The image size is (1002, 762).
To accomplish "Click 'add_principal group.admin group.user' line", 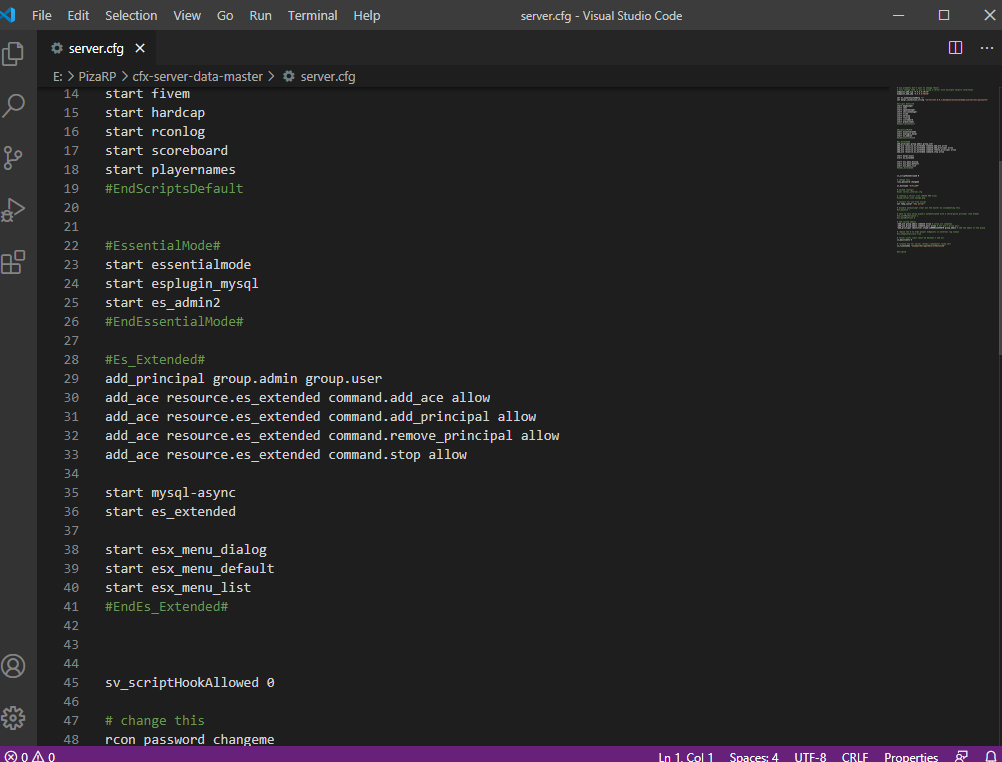I will click(243, 378).
